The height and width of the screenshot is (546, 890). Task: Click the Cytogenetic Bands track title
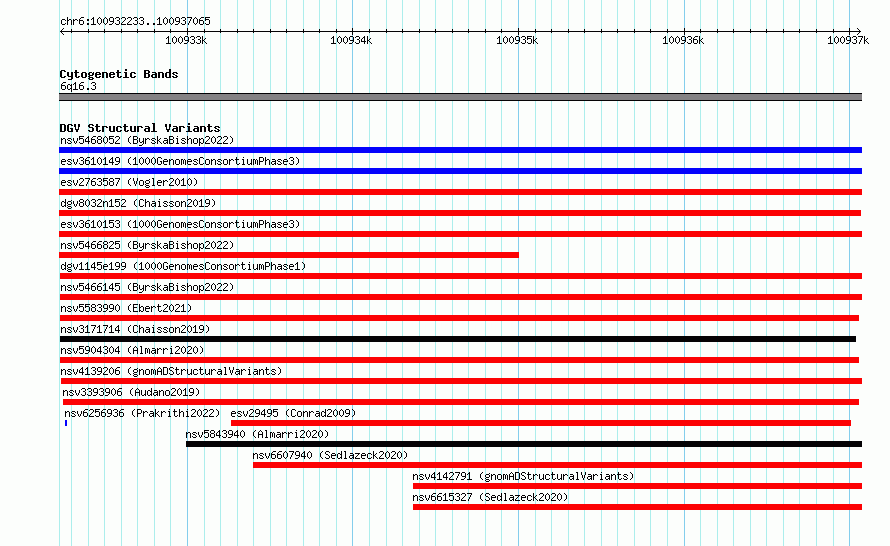click(119, 74)
